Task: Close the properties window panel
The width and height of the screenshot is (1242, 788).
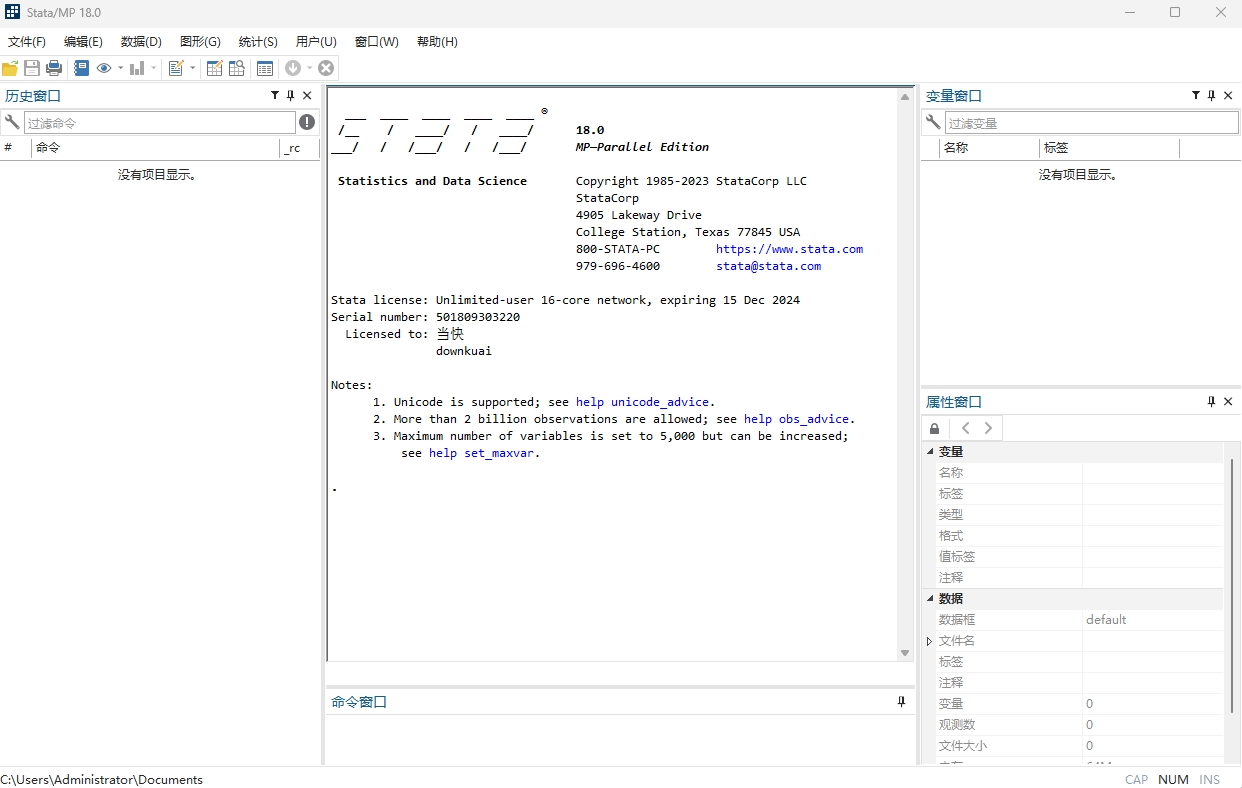Action: [x=1228, y=401]
